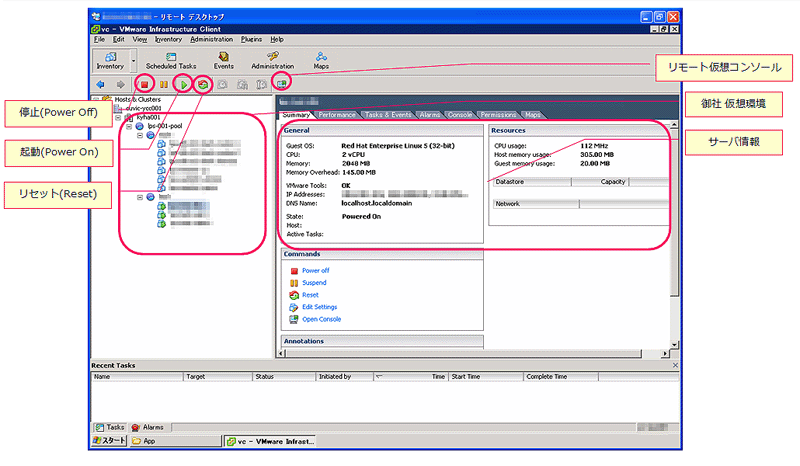Launch the remote virtual machine console icon
Image resolution: width=800 pixels, height=466 pixels.
pos(283,84)
